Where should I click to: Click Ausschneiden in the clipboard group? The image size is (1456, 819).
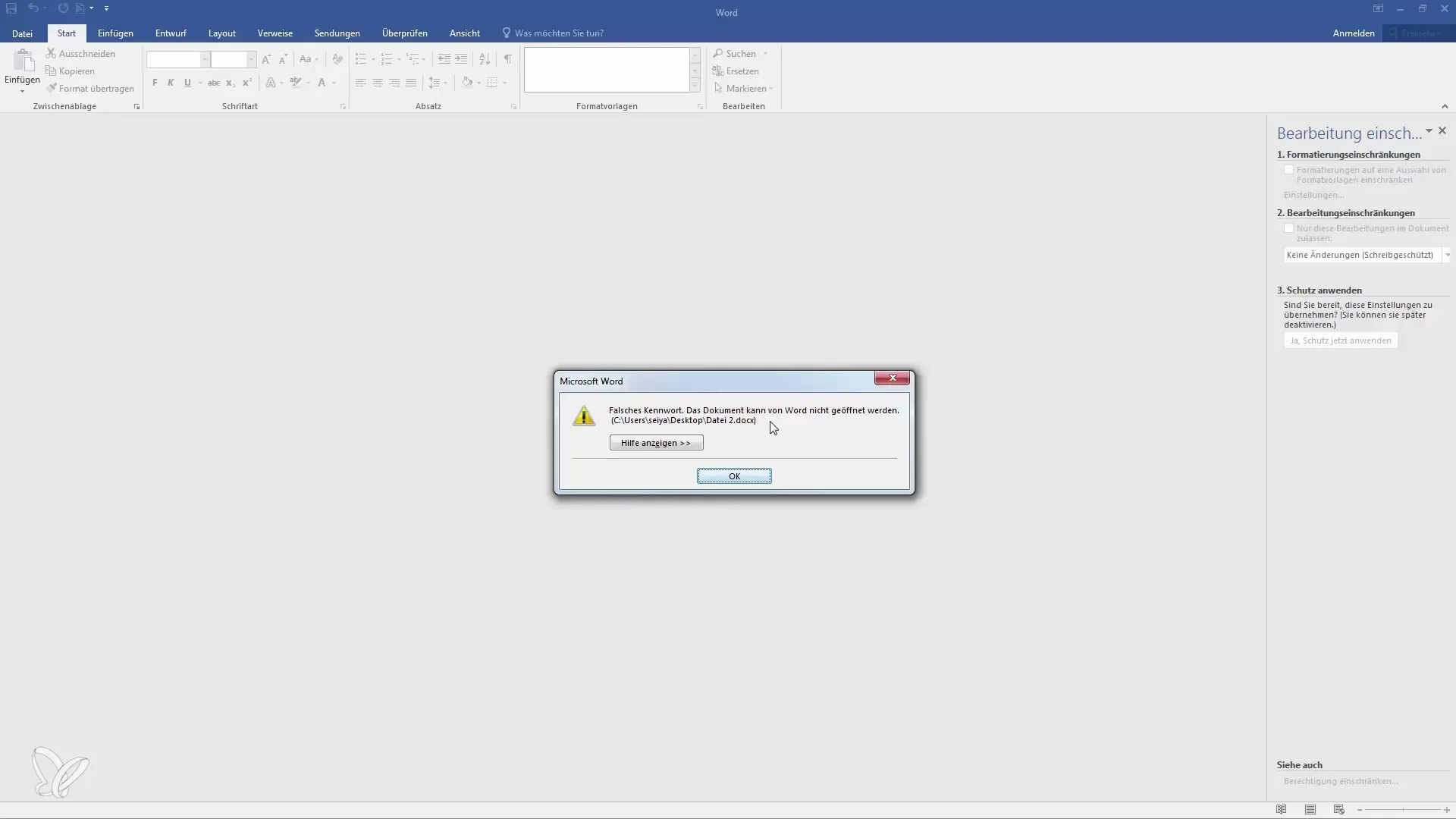click(x=80, y=54)
